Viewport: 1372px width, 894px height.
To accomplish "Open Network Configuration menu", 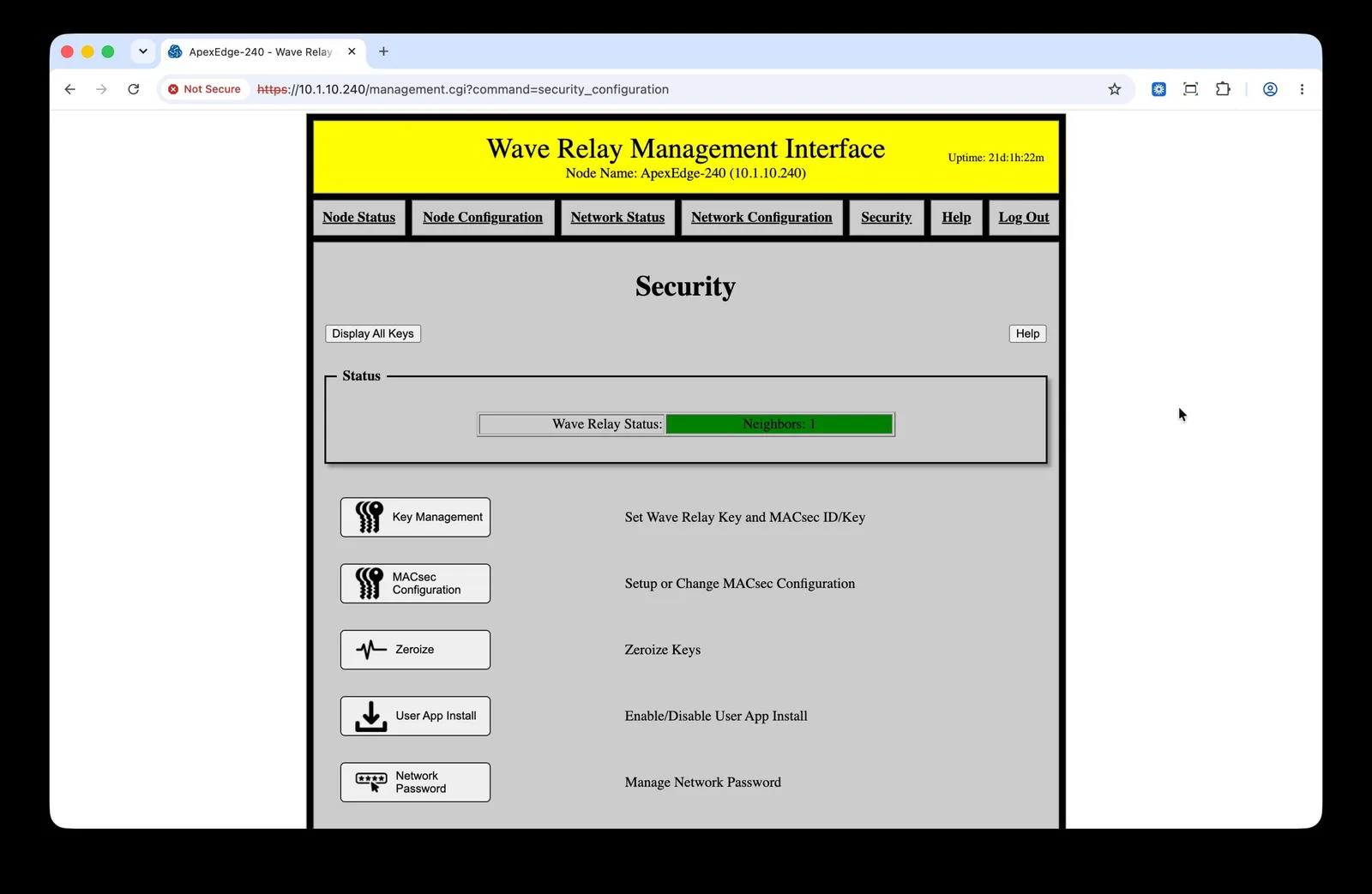I will [x=761, y=218].
